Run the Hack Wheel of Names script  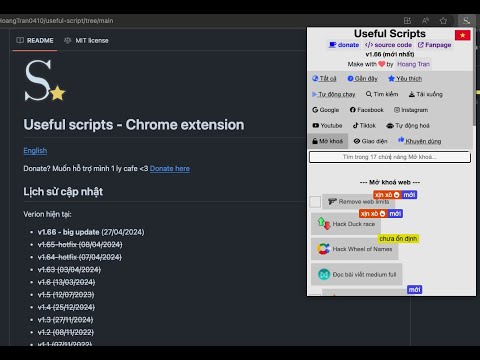coord(355,249)
